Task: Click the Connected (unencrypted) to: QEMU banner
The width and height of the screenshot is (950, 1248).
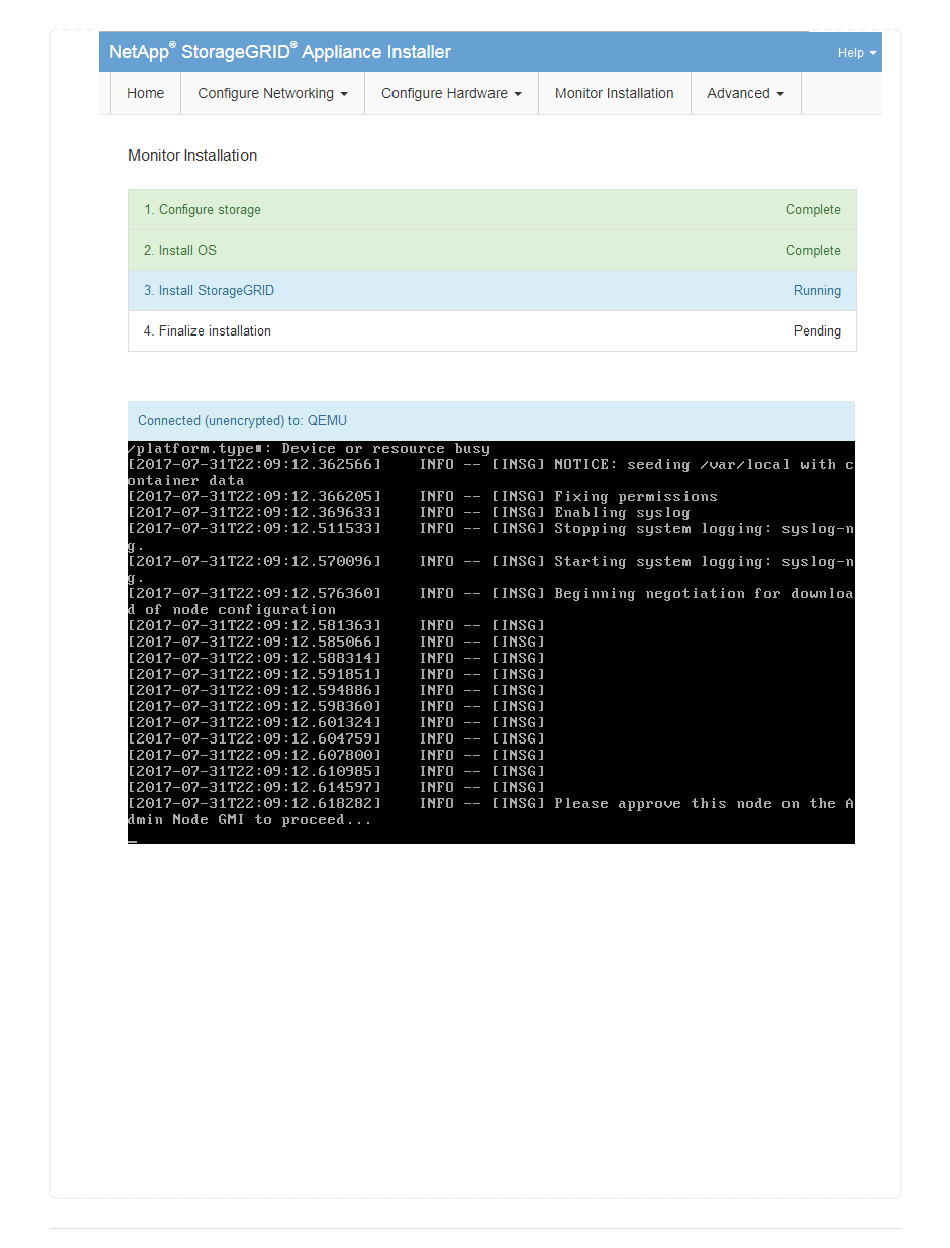Action: pyautogui.click(x=491, y=421)
